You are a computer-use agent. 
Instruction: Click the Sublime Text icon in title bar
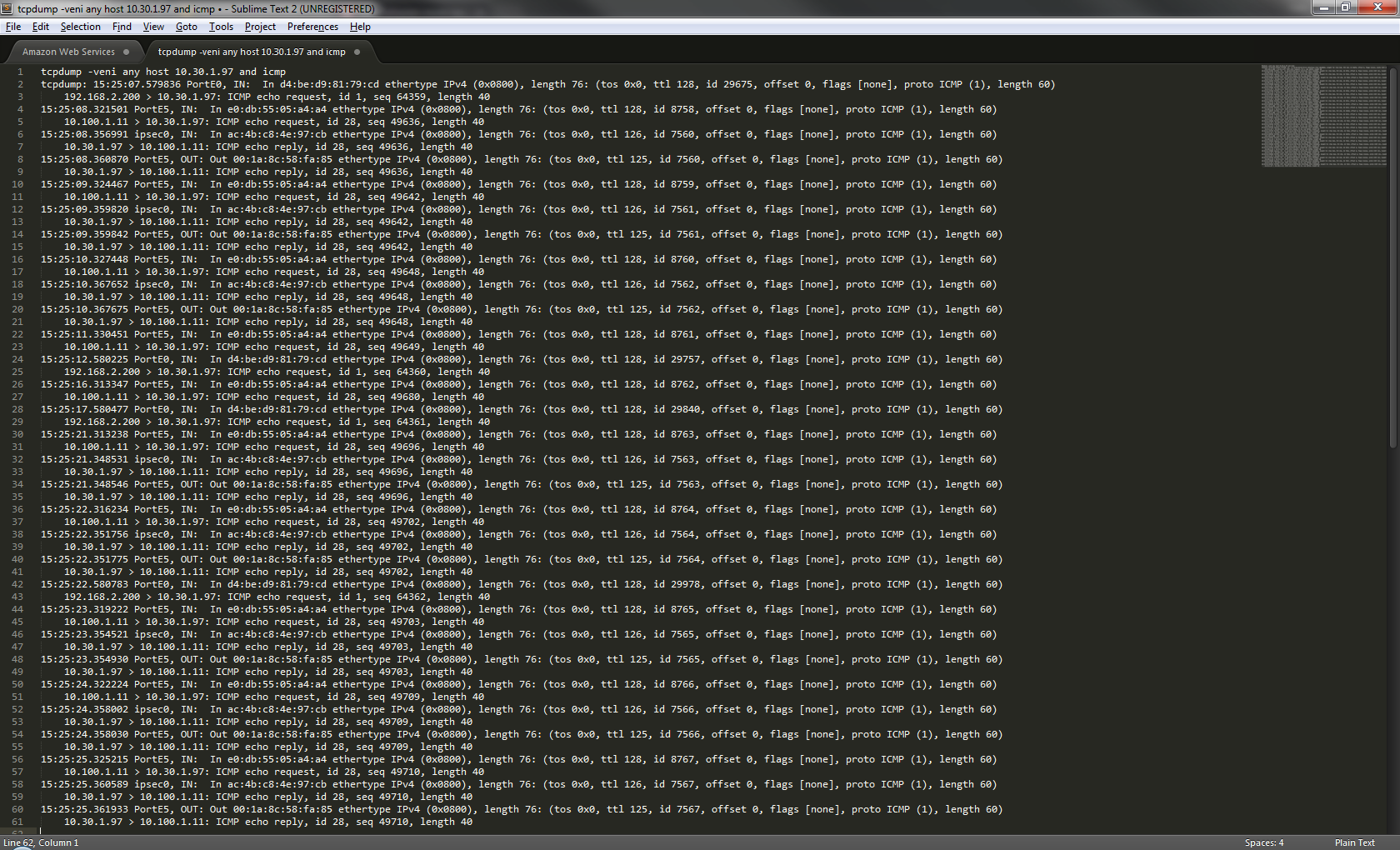click(x=8, y=8)
